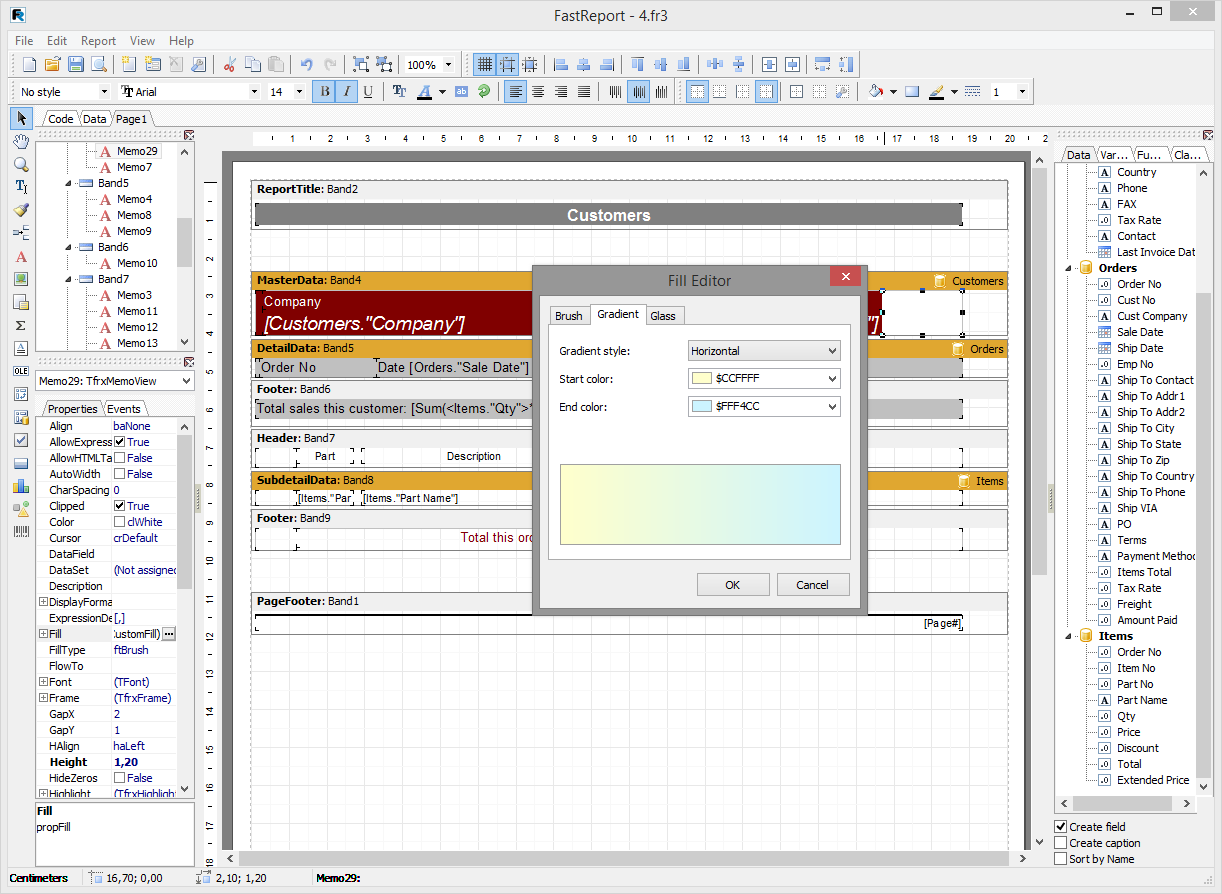Enable the Sort by Name checkbox
Viewport: 1222px width, 894px height.
pos(1061,859)
